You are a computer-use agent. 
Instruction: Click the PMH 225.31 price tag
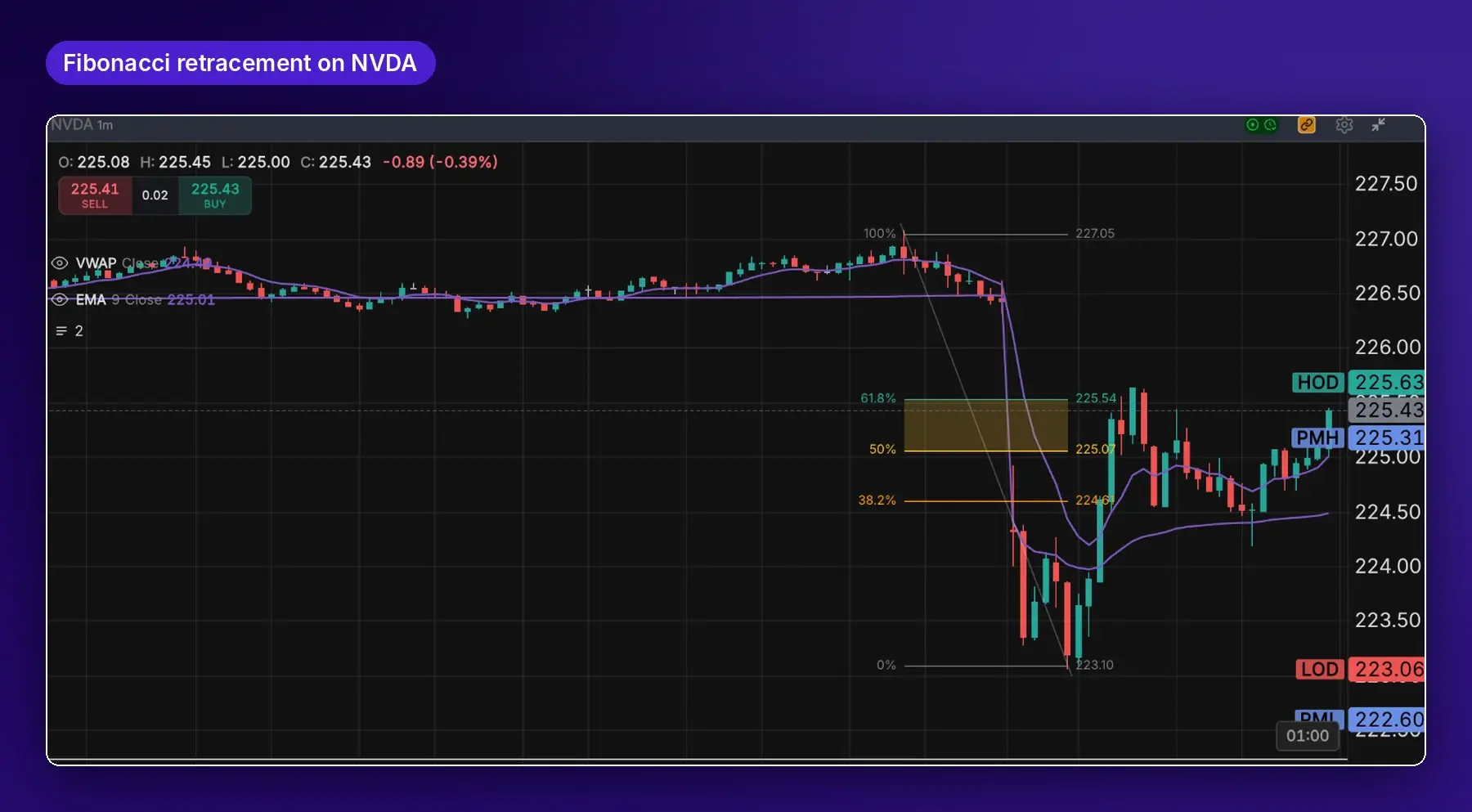click(1358, 437)
